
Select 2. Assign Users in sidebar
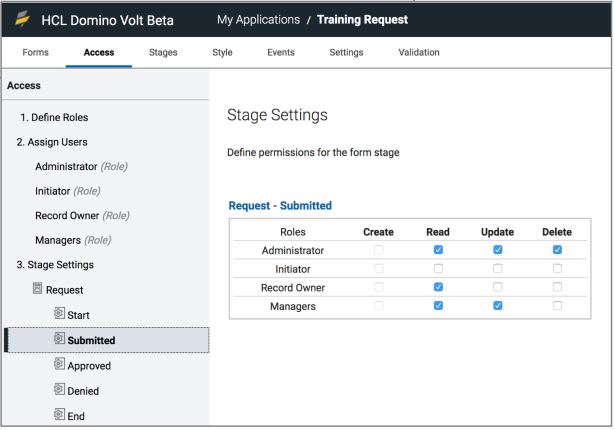pos(52,142)
